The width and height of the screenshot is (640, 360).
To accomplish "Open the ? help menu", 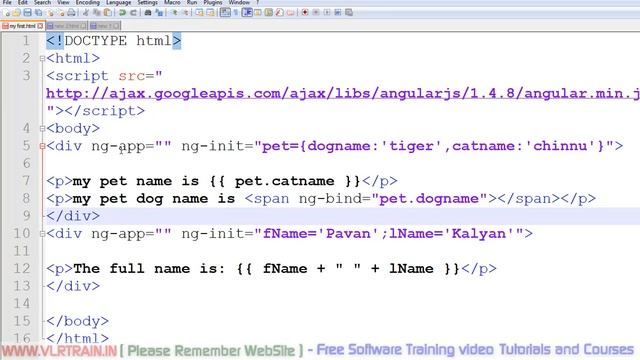I will tap(258, 2).
